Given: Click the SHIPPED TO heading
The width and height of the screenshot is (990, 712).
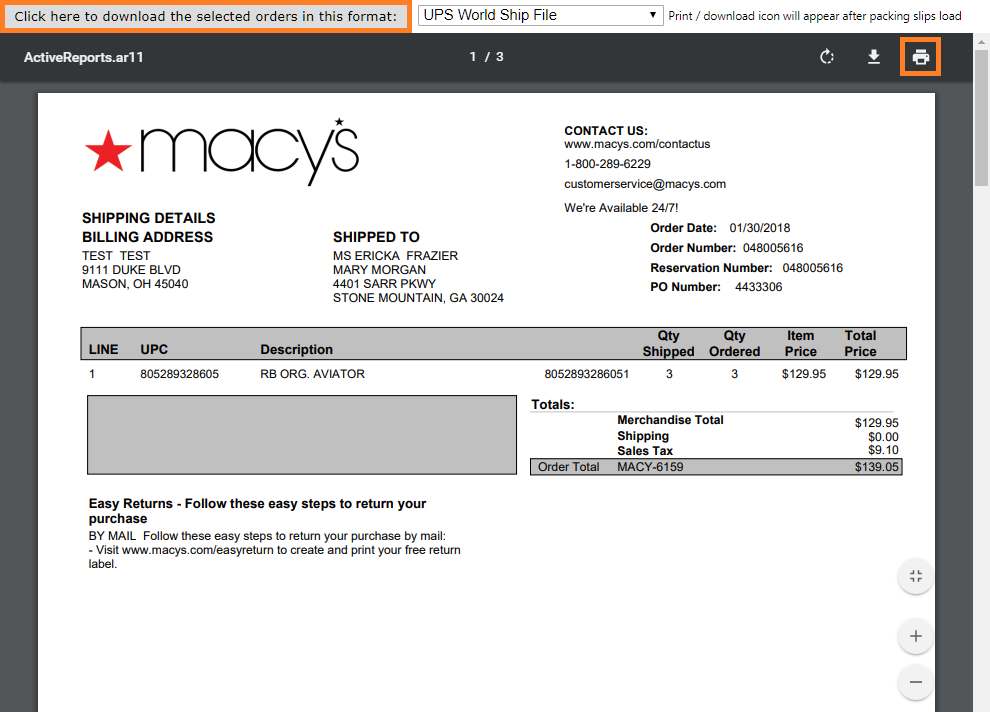Looking at the screenshot, I should (x=376, y=237).
